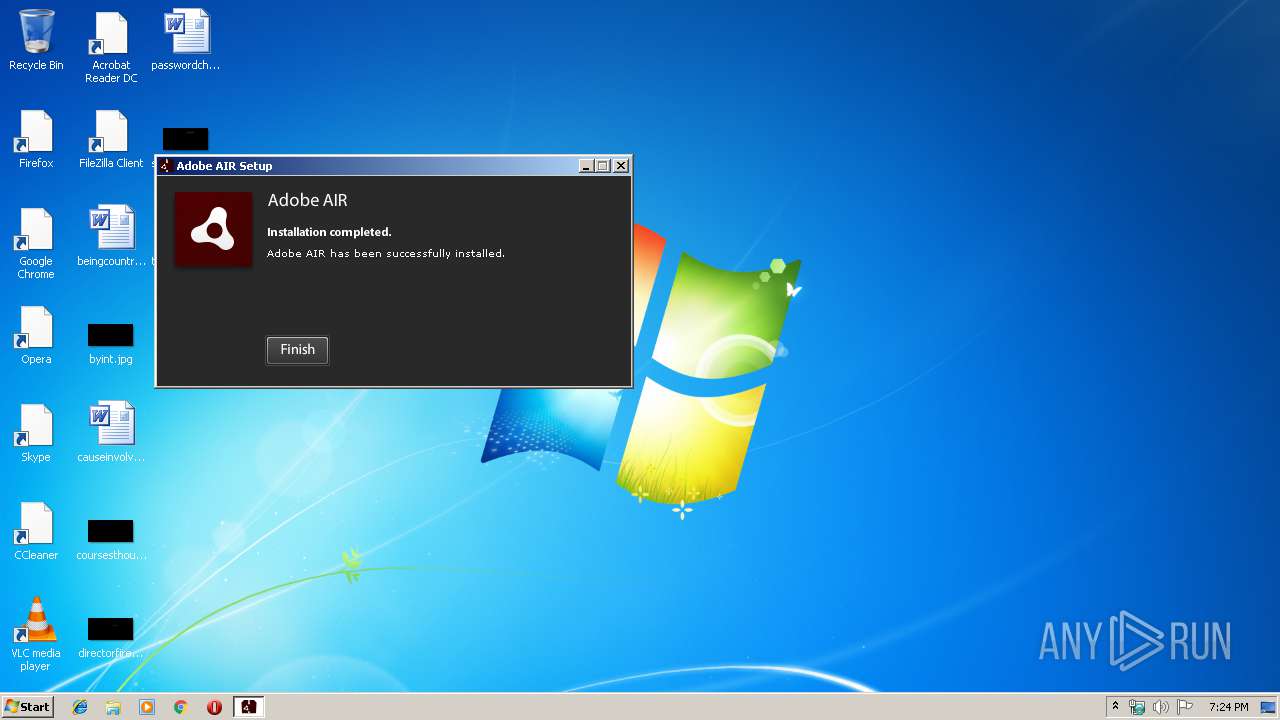1280x720 pixels.
Task: Select the Recycle Bin desktop icon
Action: (x=36, y=40)
